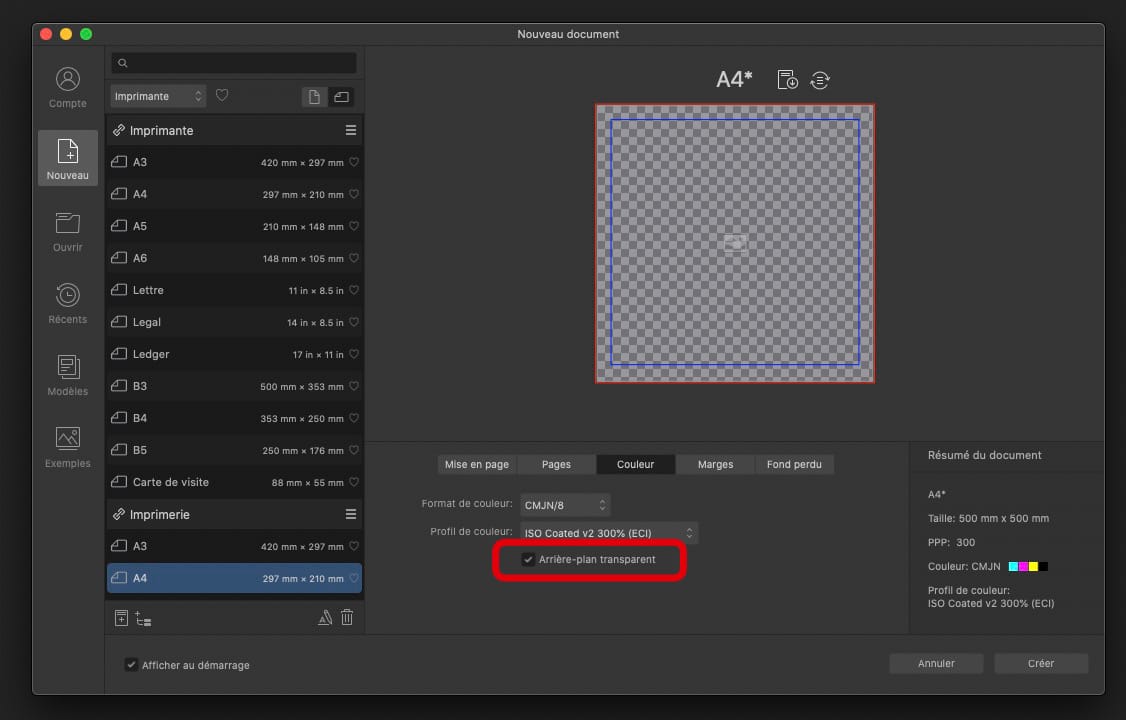Toggle Arrière-plan transparent checkbox
Screen dimensions: 1126x720
pos(528,559)
